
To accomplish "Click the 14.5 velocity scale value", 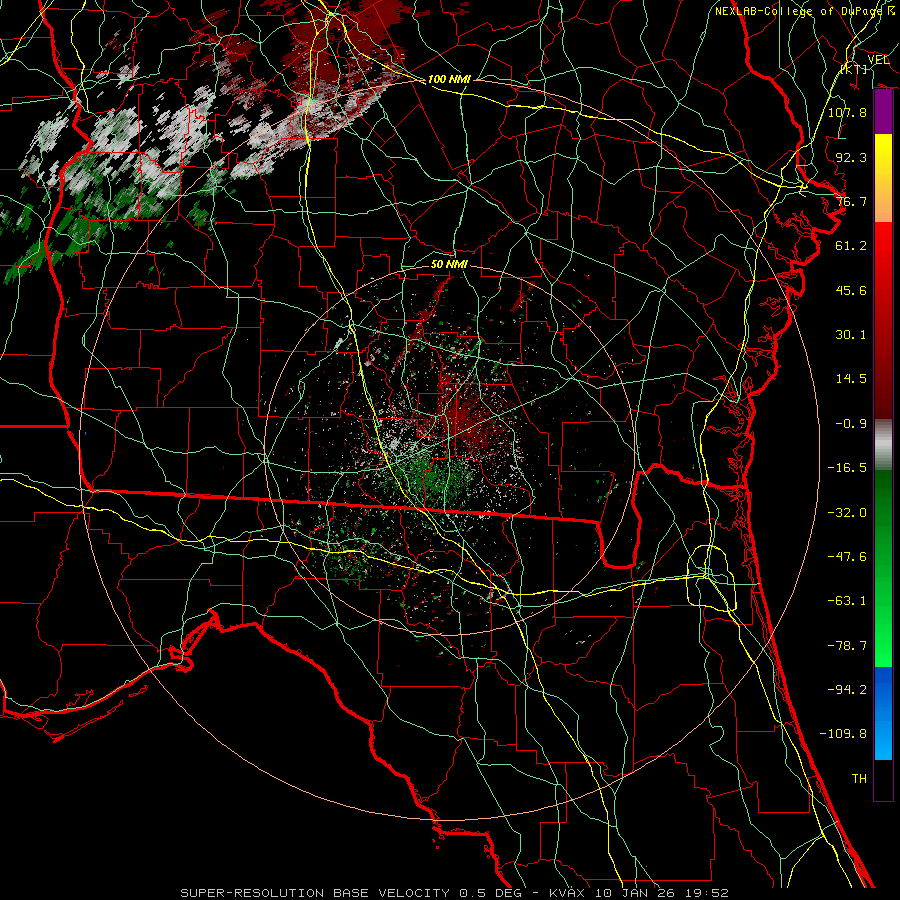I will tap(851, 379).
